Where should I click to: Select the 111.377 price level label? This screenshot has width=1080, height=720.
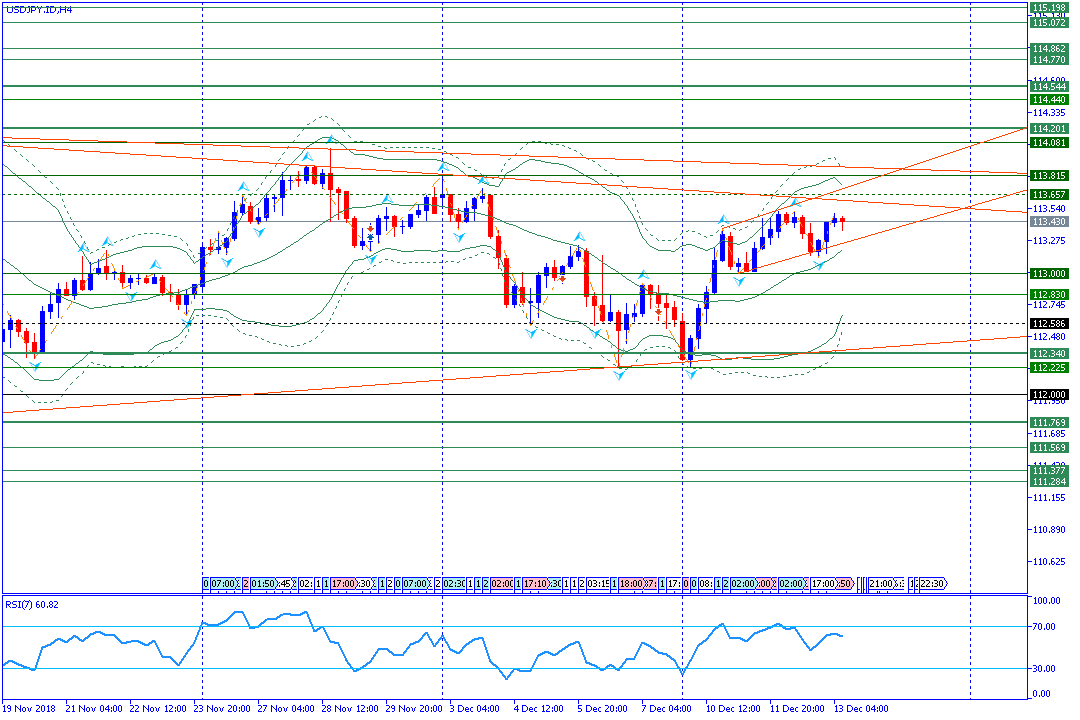point(1049,471)
